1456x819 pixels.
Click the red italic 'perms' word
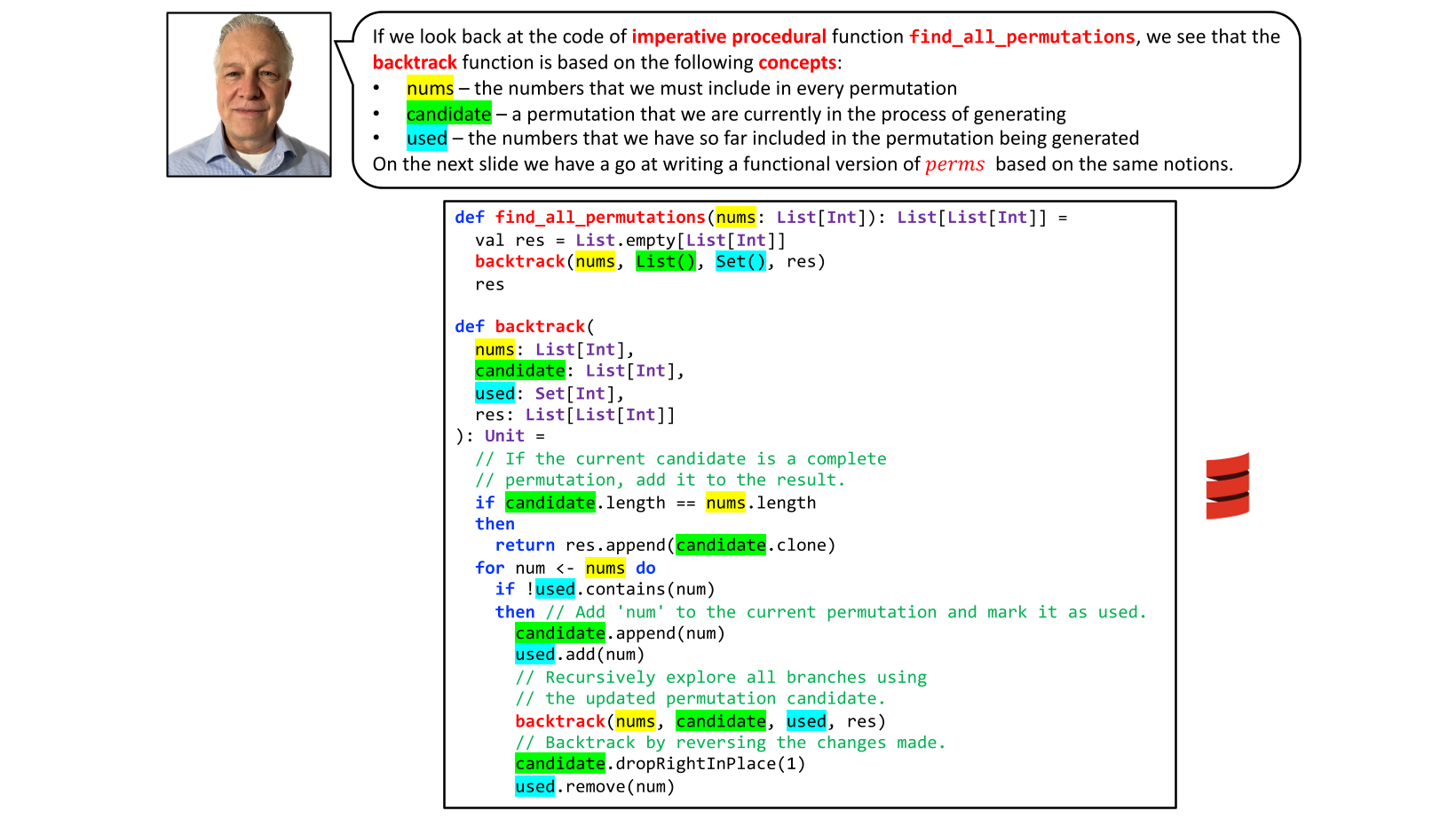click(x=954, y=164)
